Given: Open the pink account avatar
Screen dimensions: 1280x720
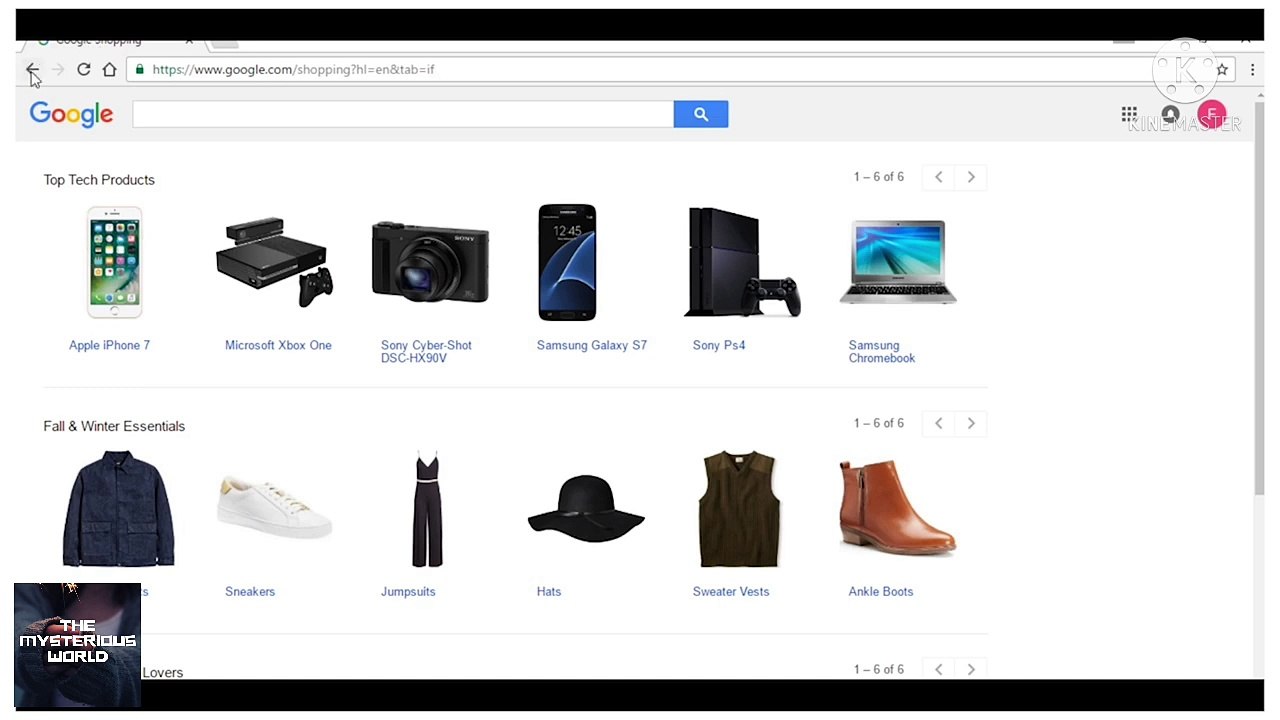Looking at the screenshot, I should [x=1211, y=114].
